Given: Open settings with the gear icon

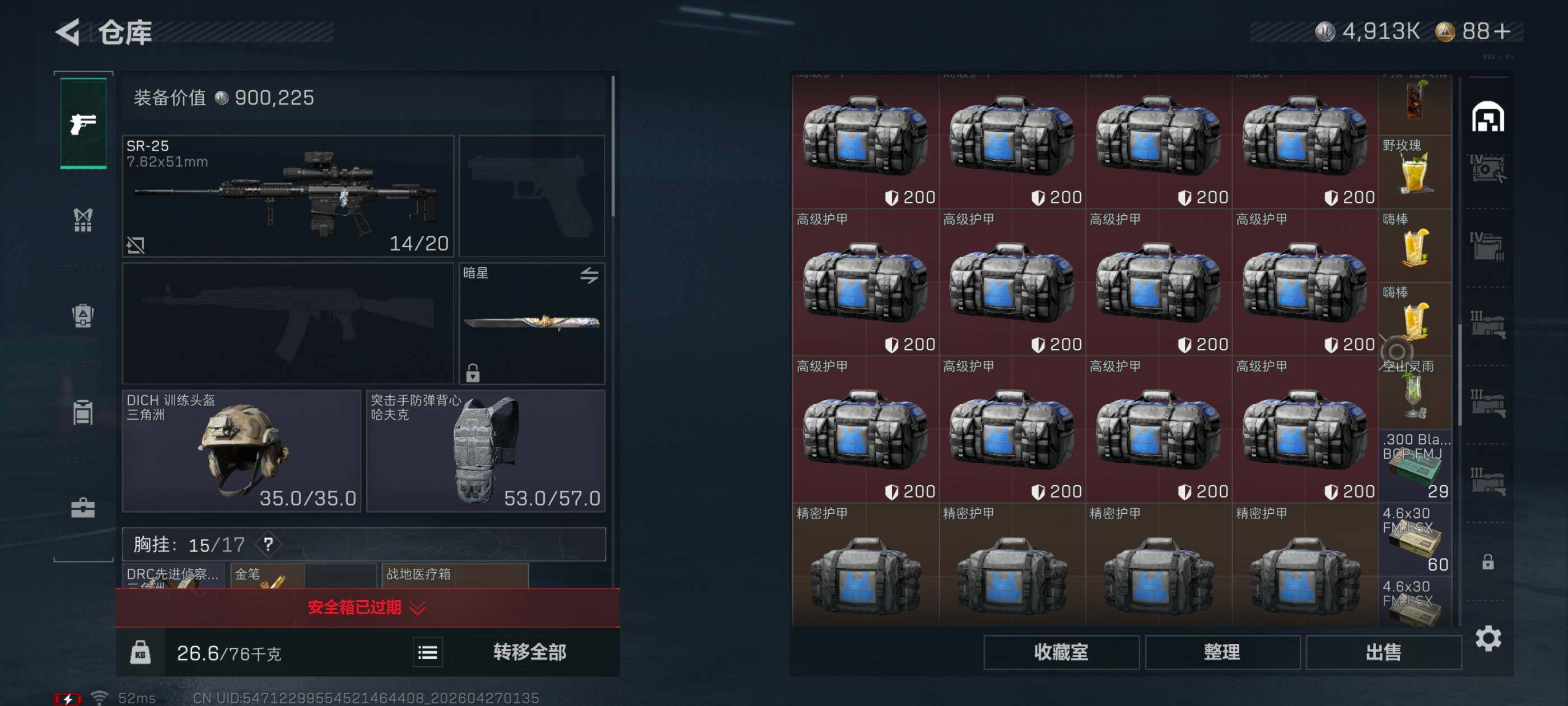Looking at the screenshot, I should [x=1488, y=638].
